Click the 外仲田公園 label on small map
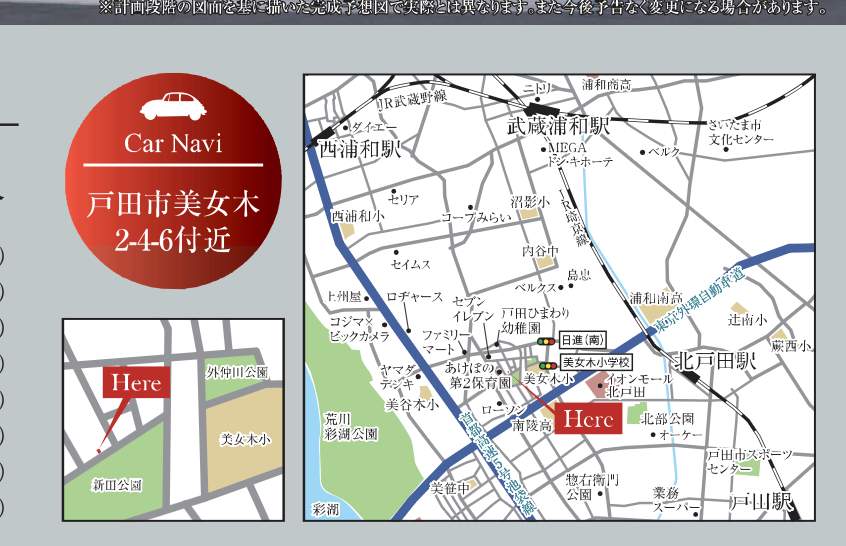Image resolution: width=846 pixels, height=546 pixels. coord(237,373)
